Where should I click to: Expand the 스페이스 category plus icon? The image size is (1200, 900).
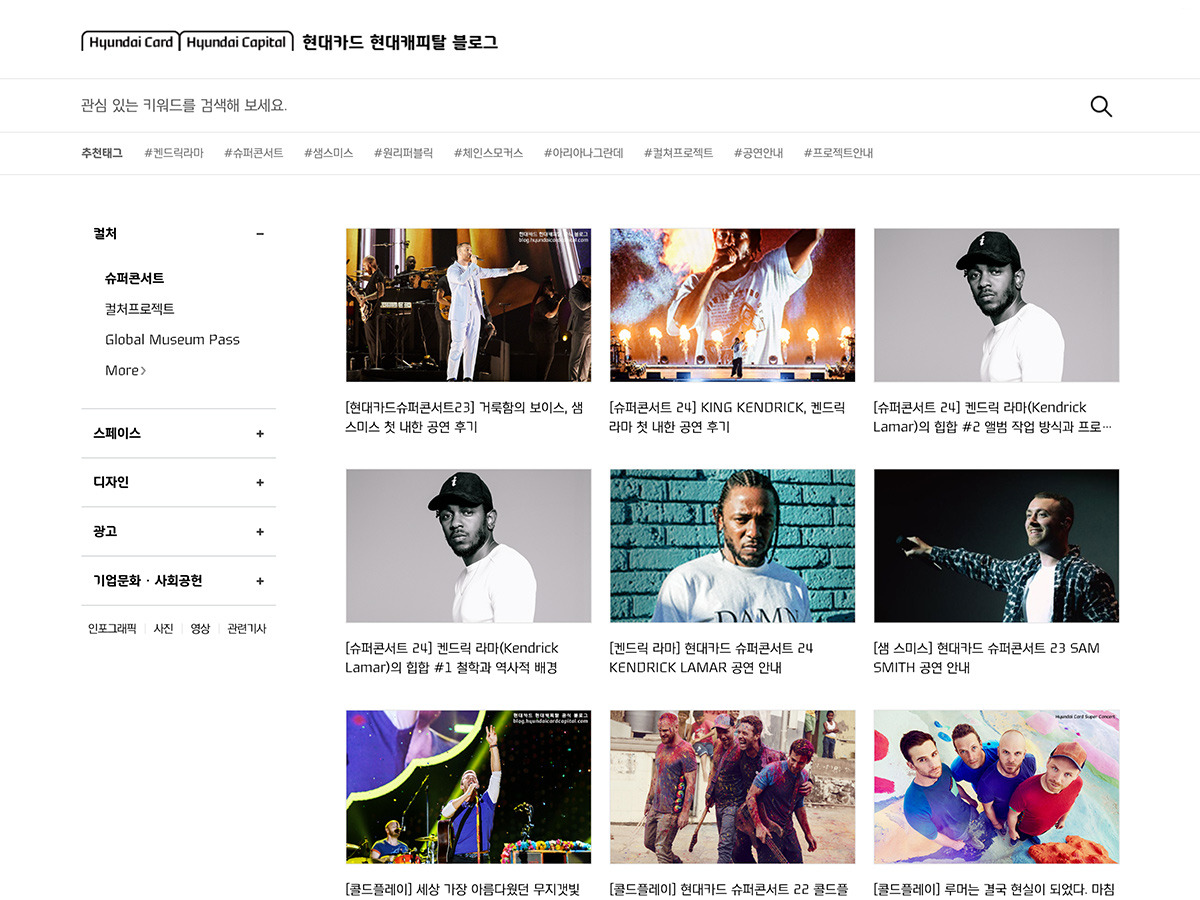260,434
